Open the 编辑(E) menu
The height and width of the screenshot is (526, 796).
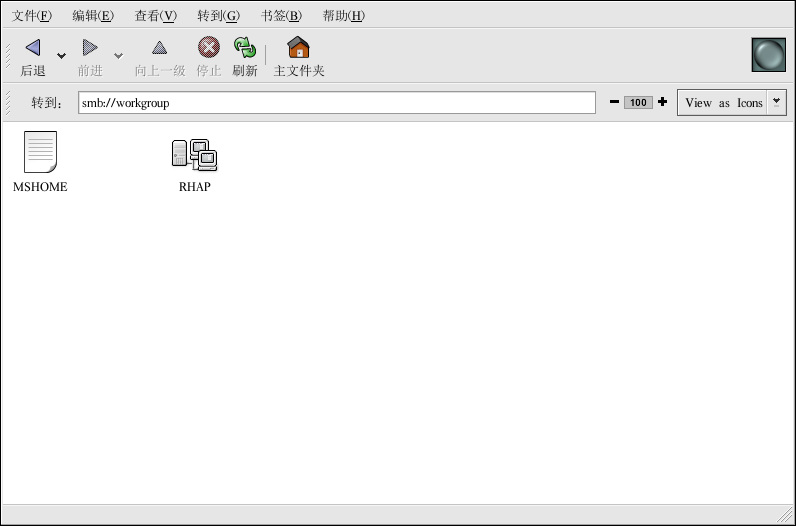click(93, 16)
